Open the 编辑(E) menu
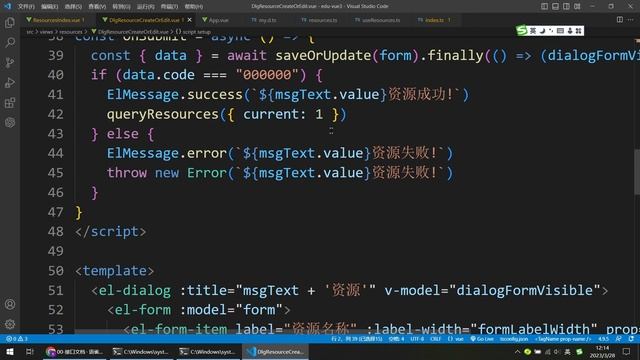 click(x=49, y=7)
